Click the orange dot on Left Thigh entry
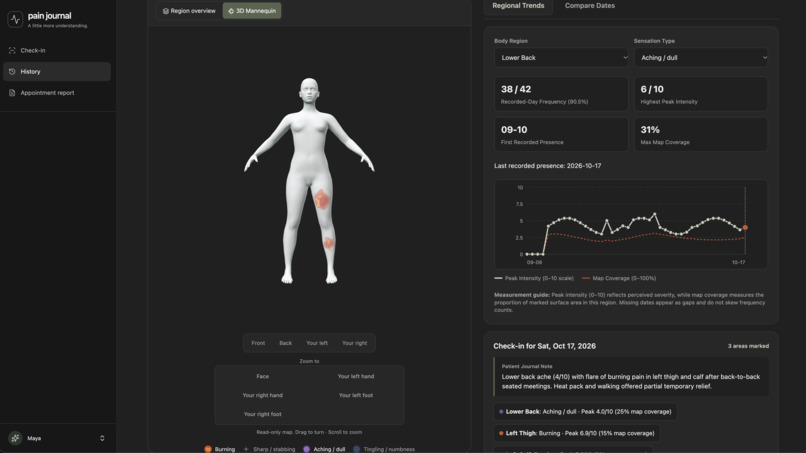 [501, 433]
